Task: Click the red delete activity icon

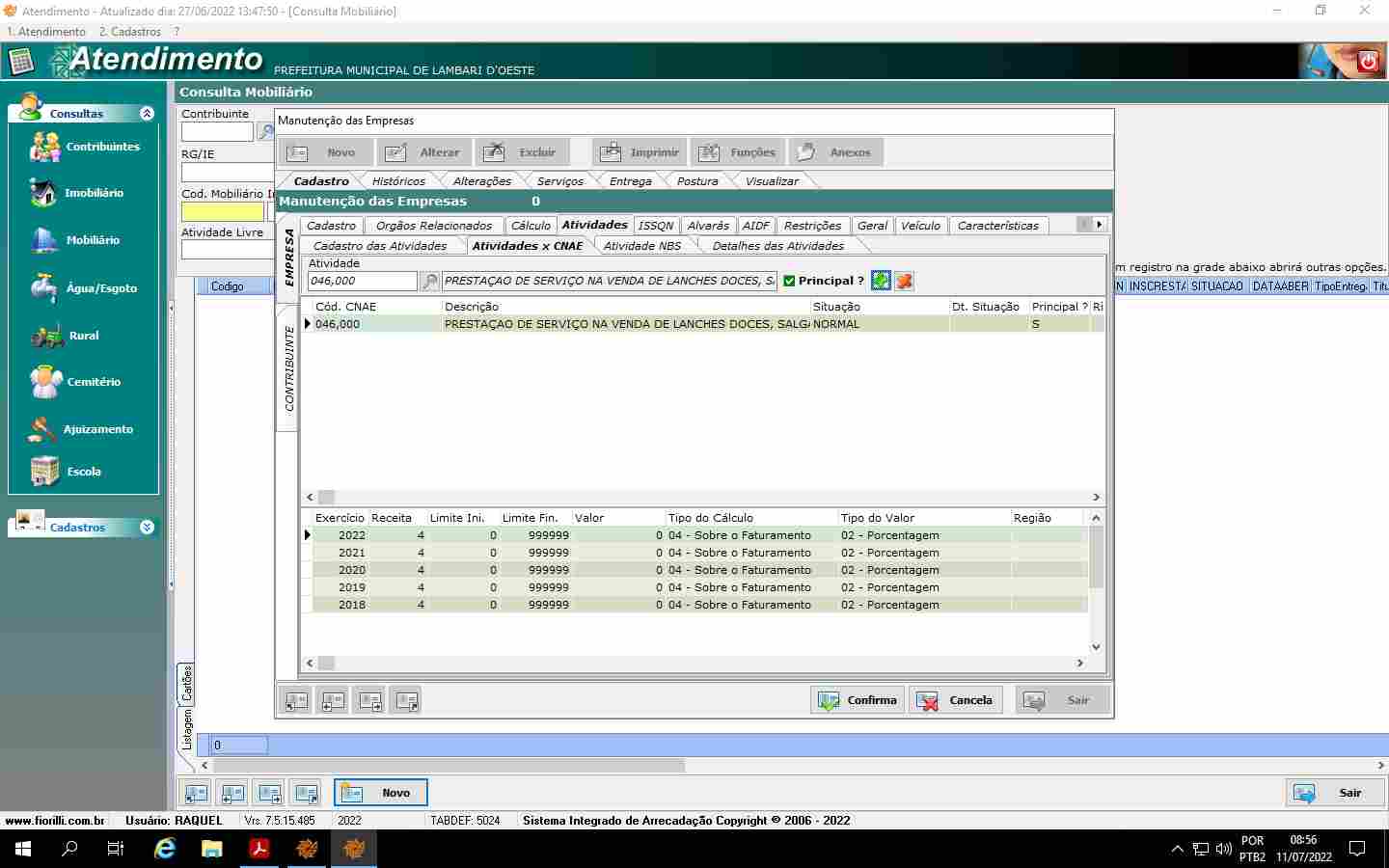Action: point(904,281)
